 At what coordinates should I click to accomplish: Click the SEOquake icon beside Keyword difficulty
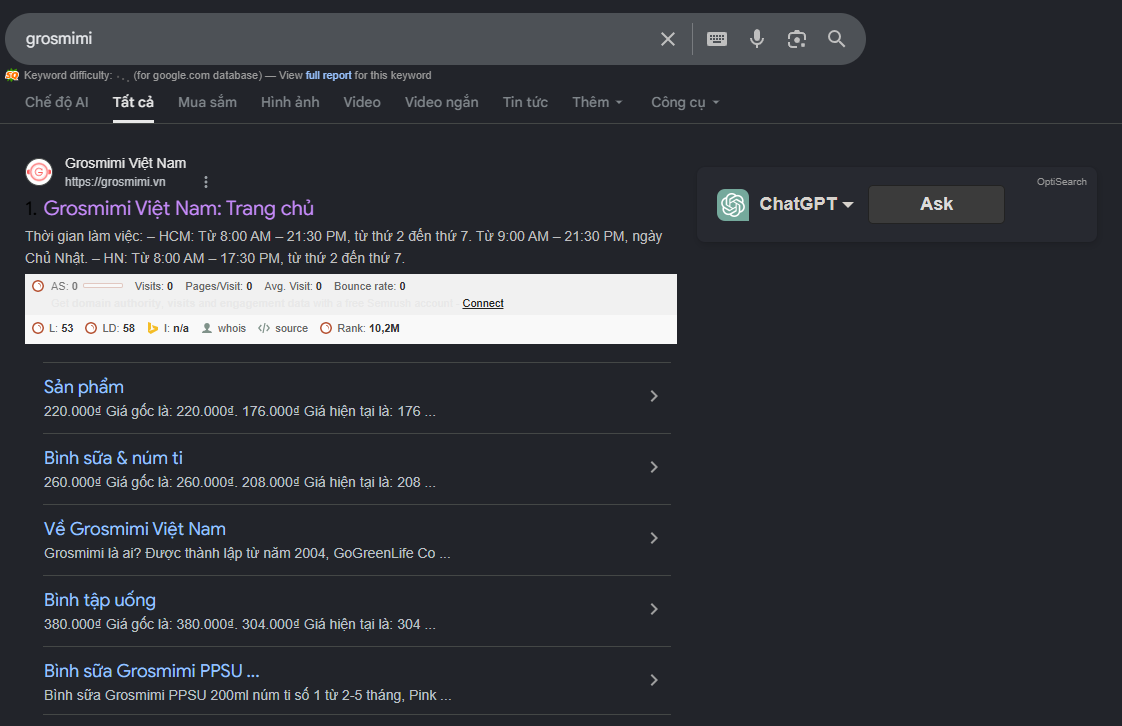[12, 75]
